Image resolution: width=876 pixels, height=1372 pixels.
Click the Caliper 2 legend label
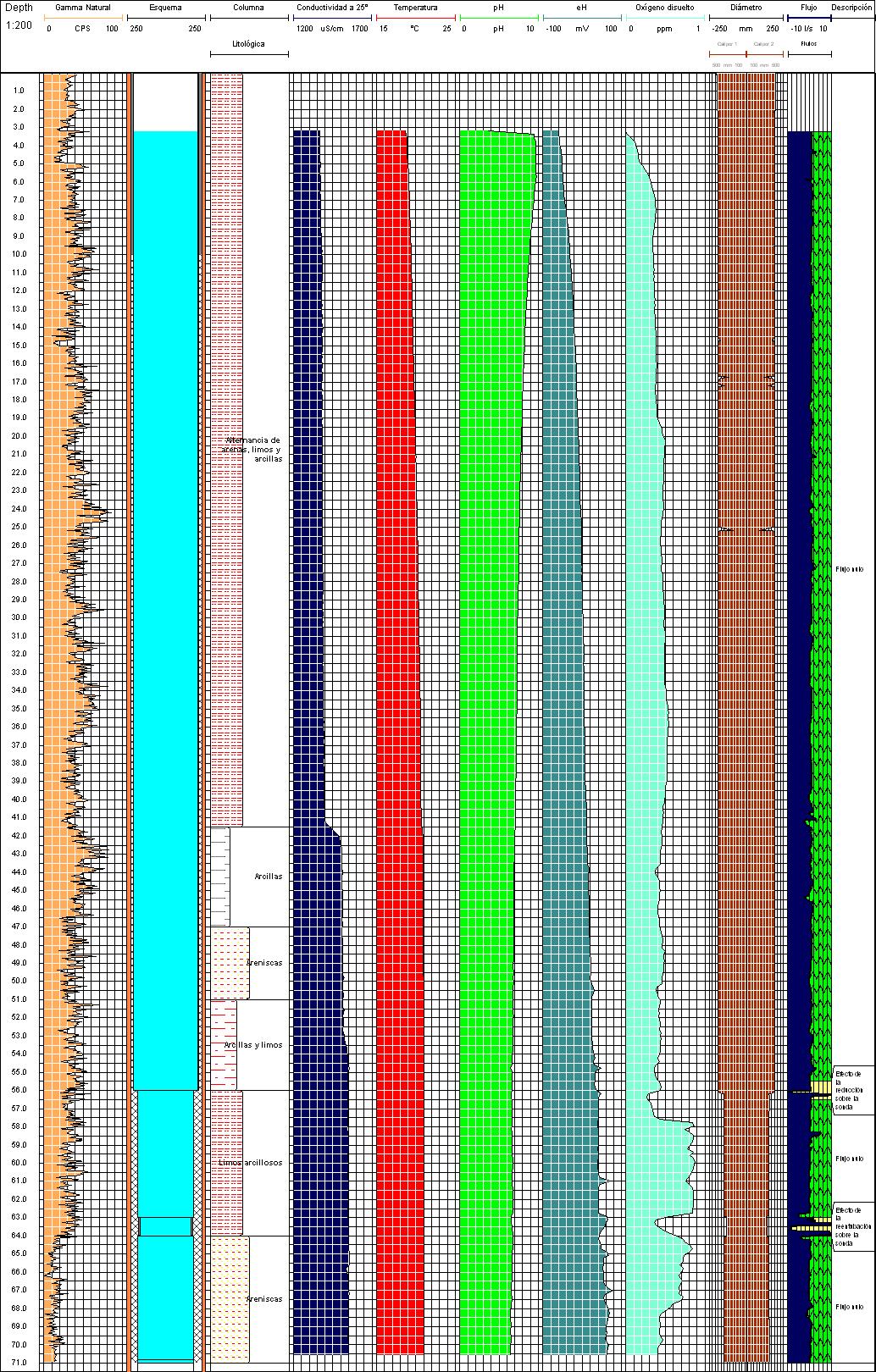[x=763, y=43]
